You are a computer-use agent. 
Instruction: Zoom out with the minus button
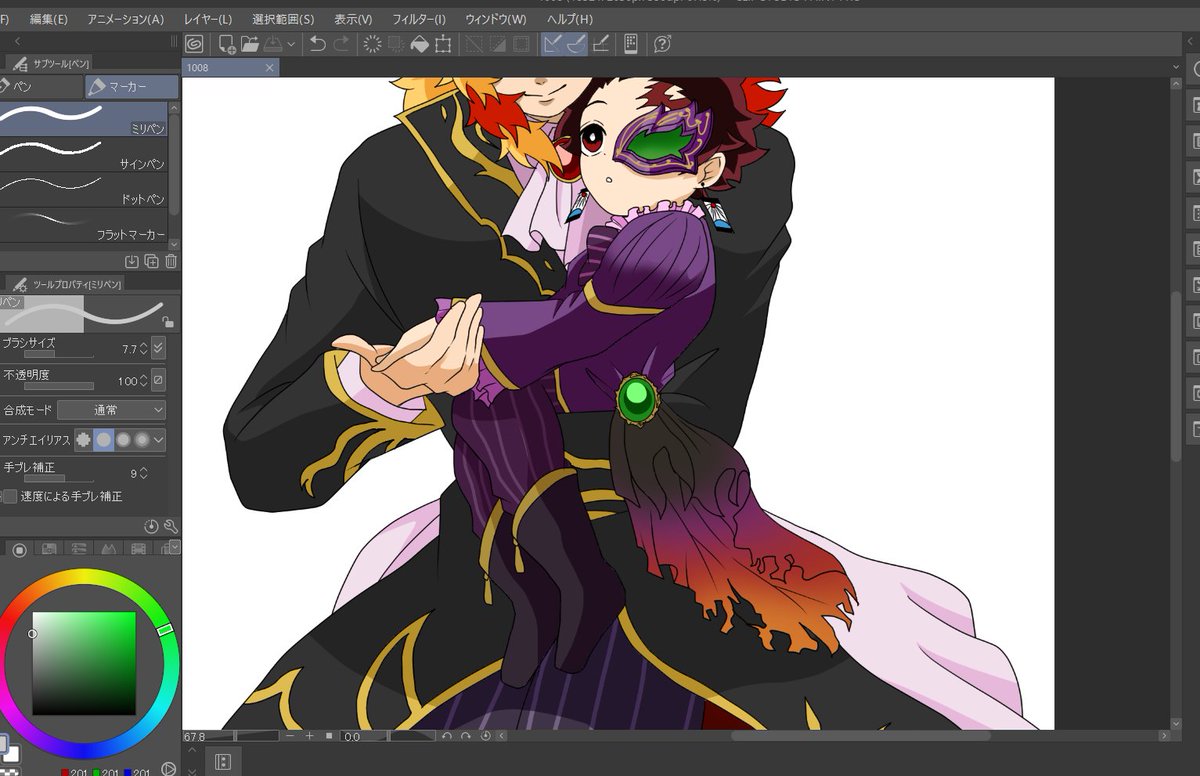[x=290, y=736]
